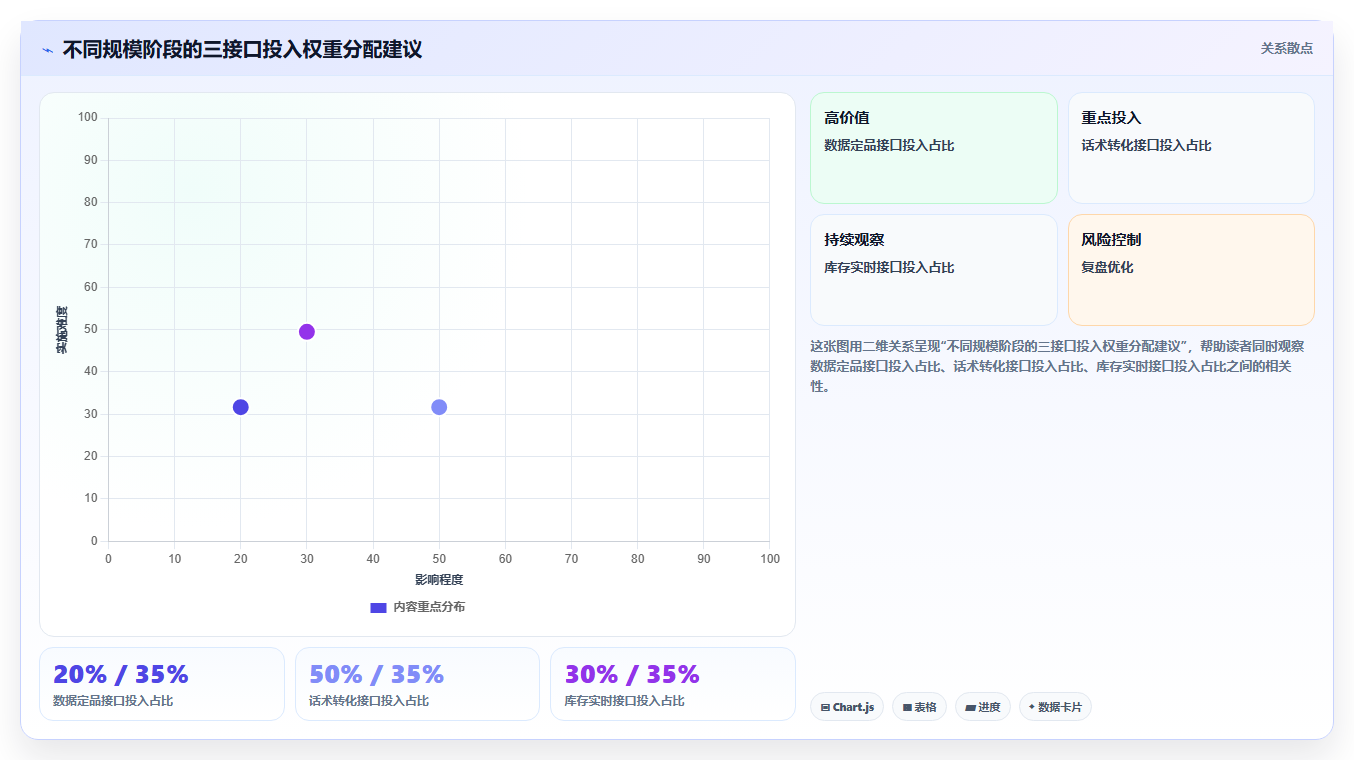
Task: Click the 实施难度 y-axis title
Action: tap(62, 330)
